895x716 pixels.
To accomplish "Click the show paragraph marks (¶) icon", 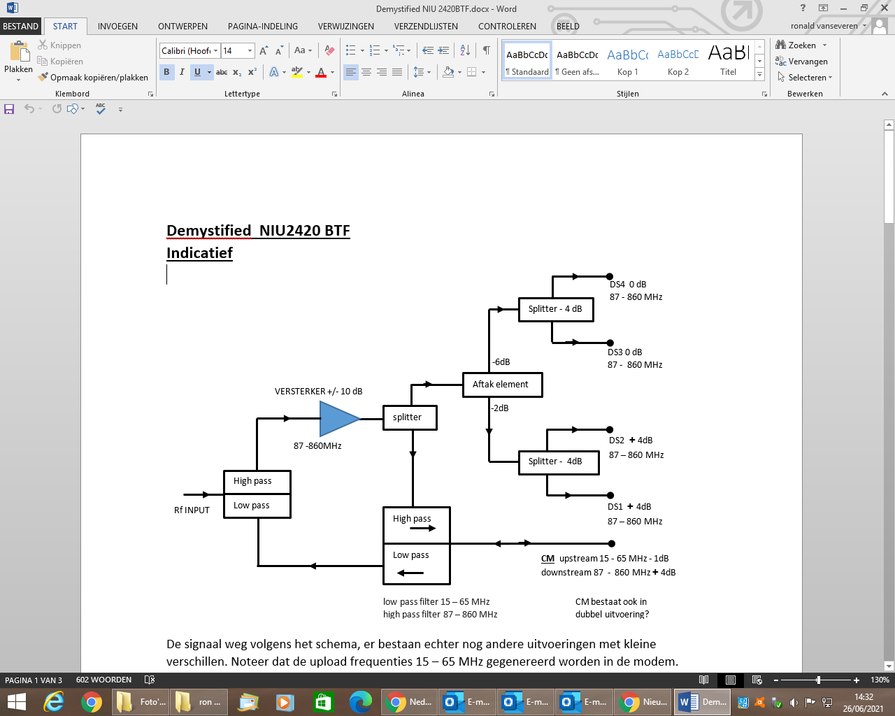I will click(x=486, y=50).
